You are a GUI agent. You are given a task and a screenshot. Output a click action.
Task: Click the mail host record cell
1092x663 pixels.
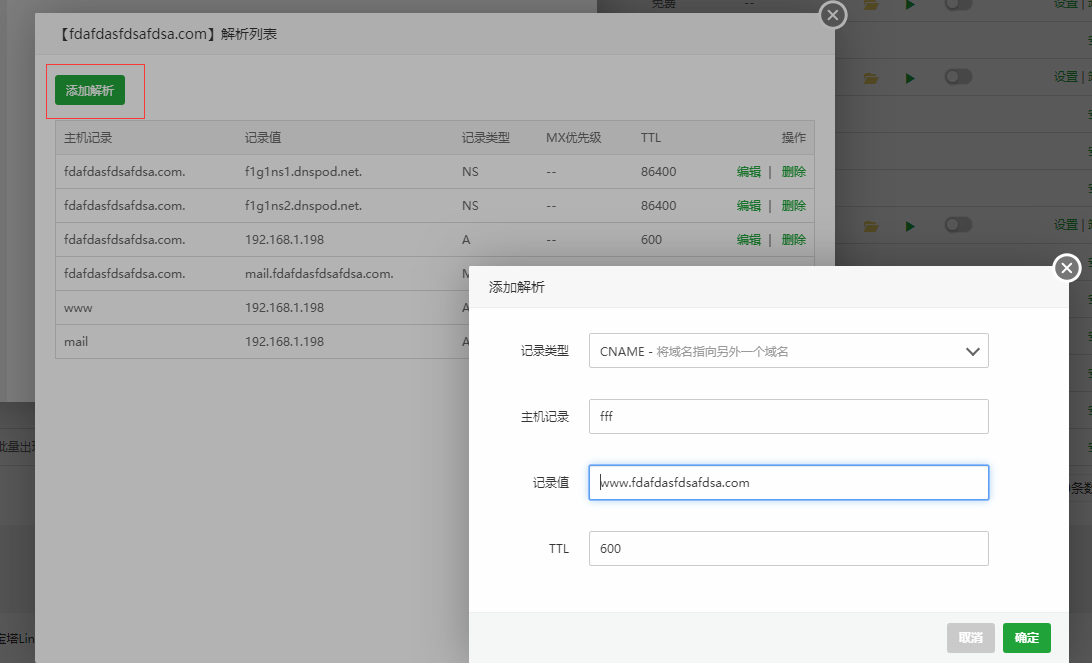76,342
